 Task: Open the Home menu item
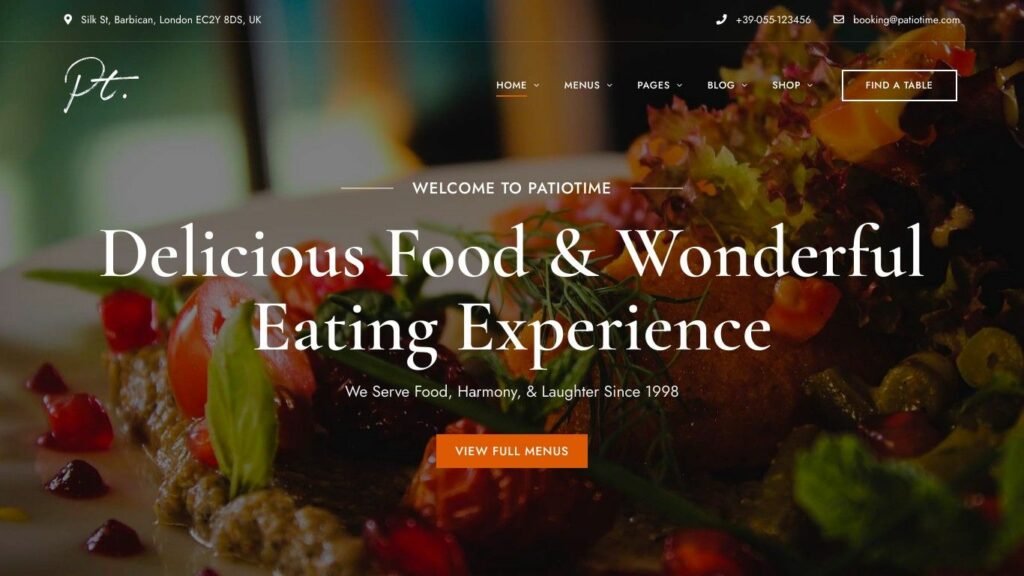point(511,85)
